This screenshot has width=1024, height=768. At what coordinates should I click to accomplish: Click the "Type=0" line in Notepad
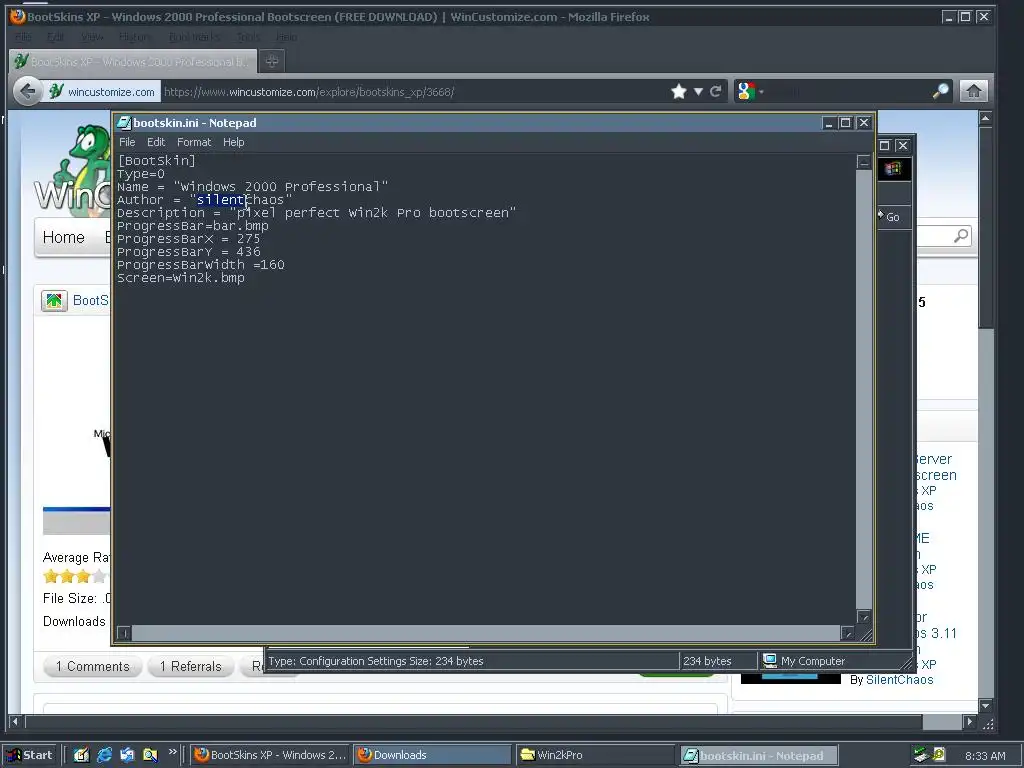point(140,174)
